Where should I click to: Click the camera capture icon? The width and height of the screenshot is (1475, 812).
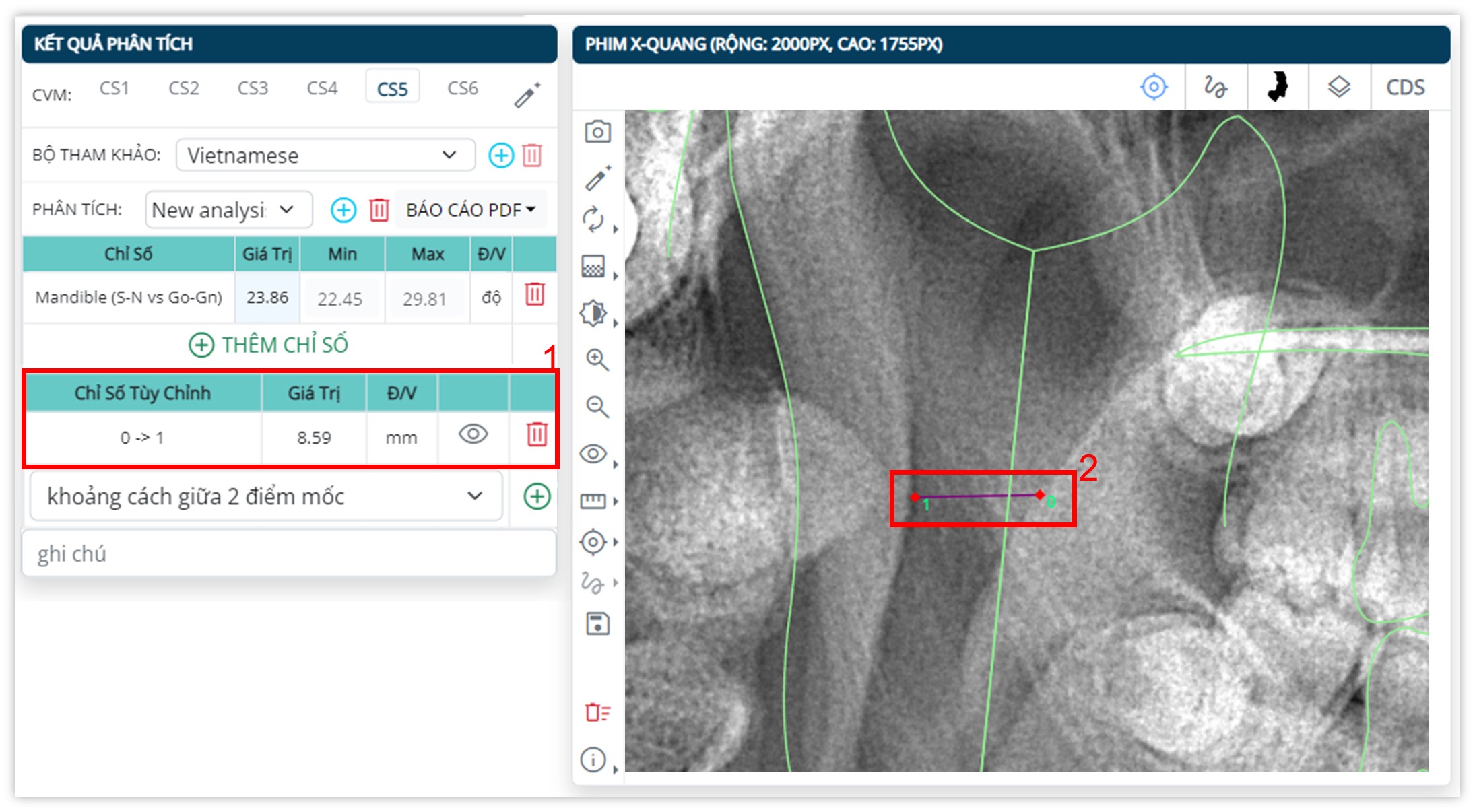pyautogui.click(x=597, y=131)
